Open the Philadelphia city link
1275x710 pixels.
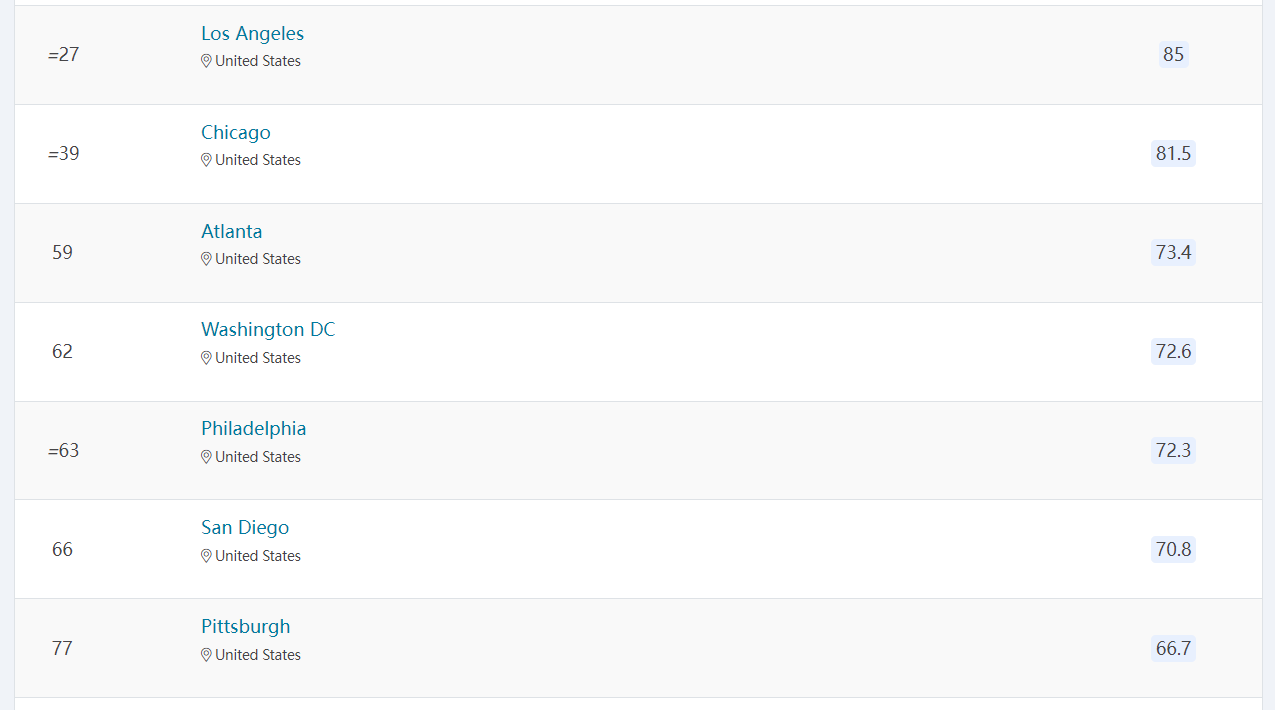[254, 429]
